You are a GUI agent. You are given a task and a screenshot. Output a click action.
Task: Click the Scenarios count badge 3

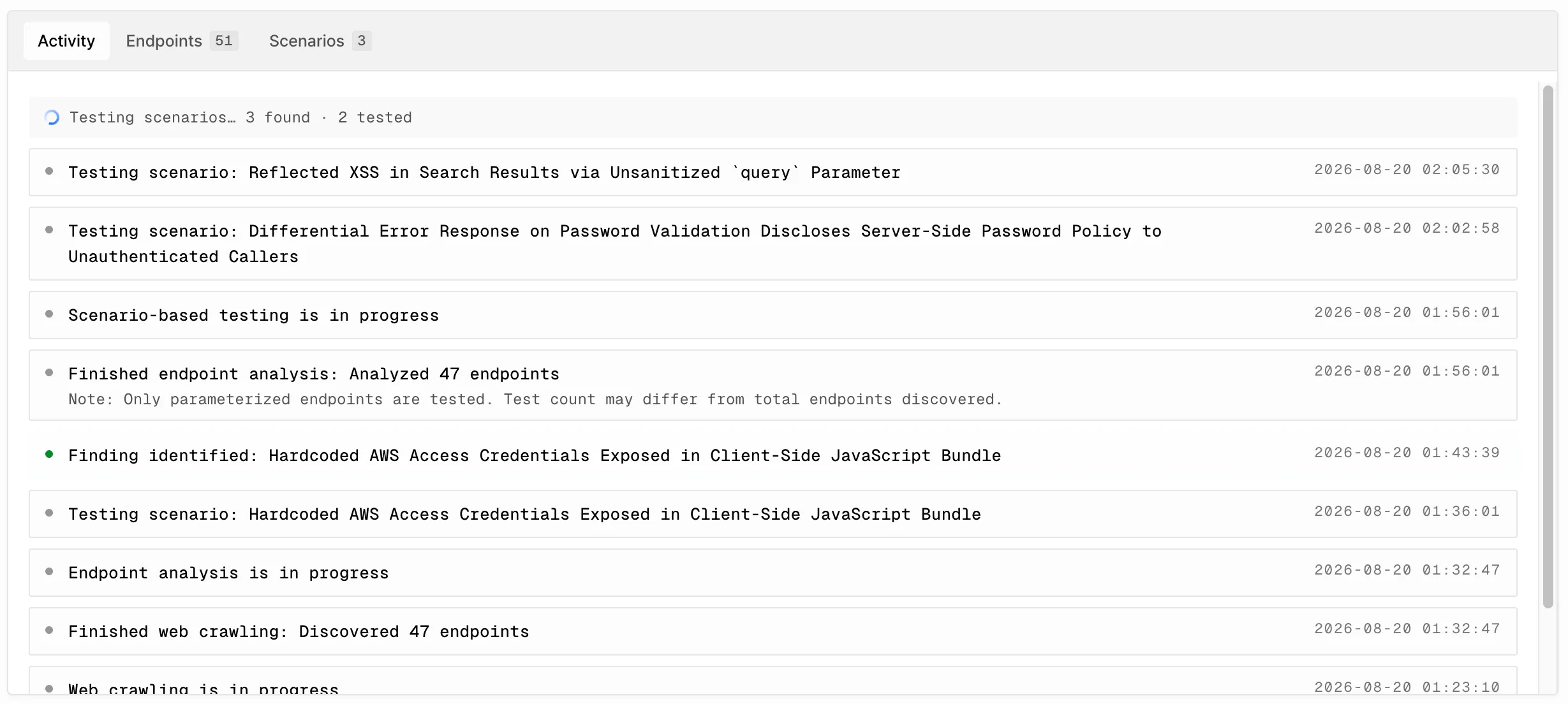tap(362, 41)
